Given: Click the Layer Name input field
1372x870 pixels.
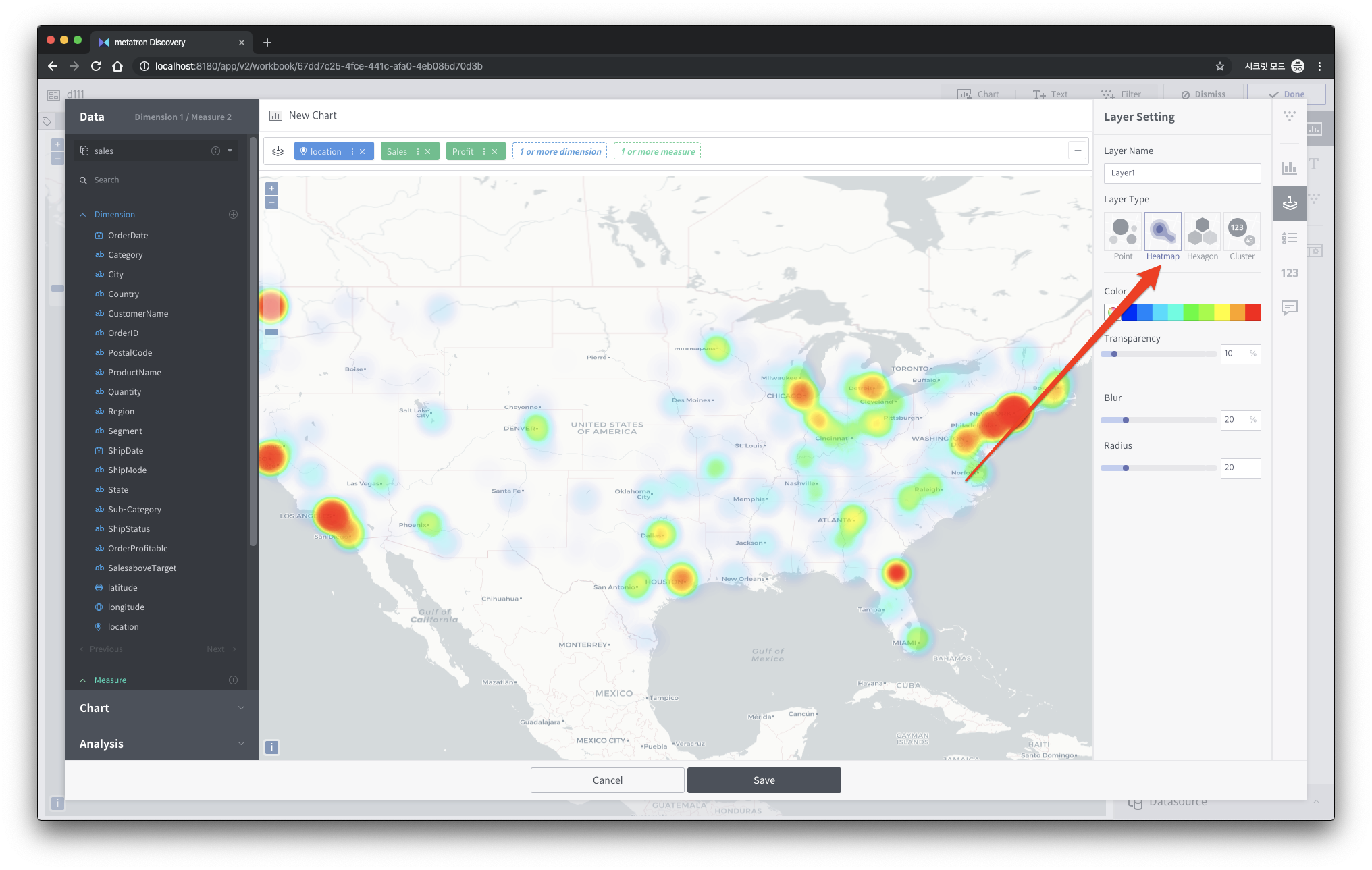Looking at the screenshot, I should (x=1182, y=173).
